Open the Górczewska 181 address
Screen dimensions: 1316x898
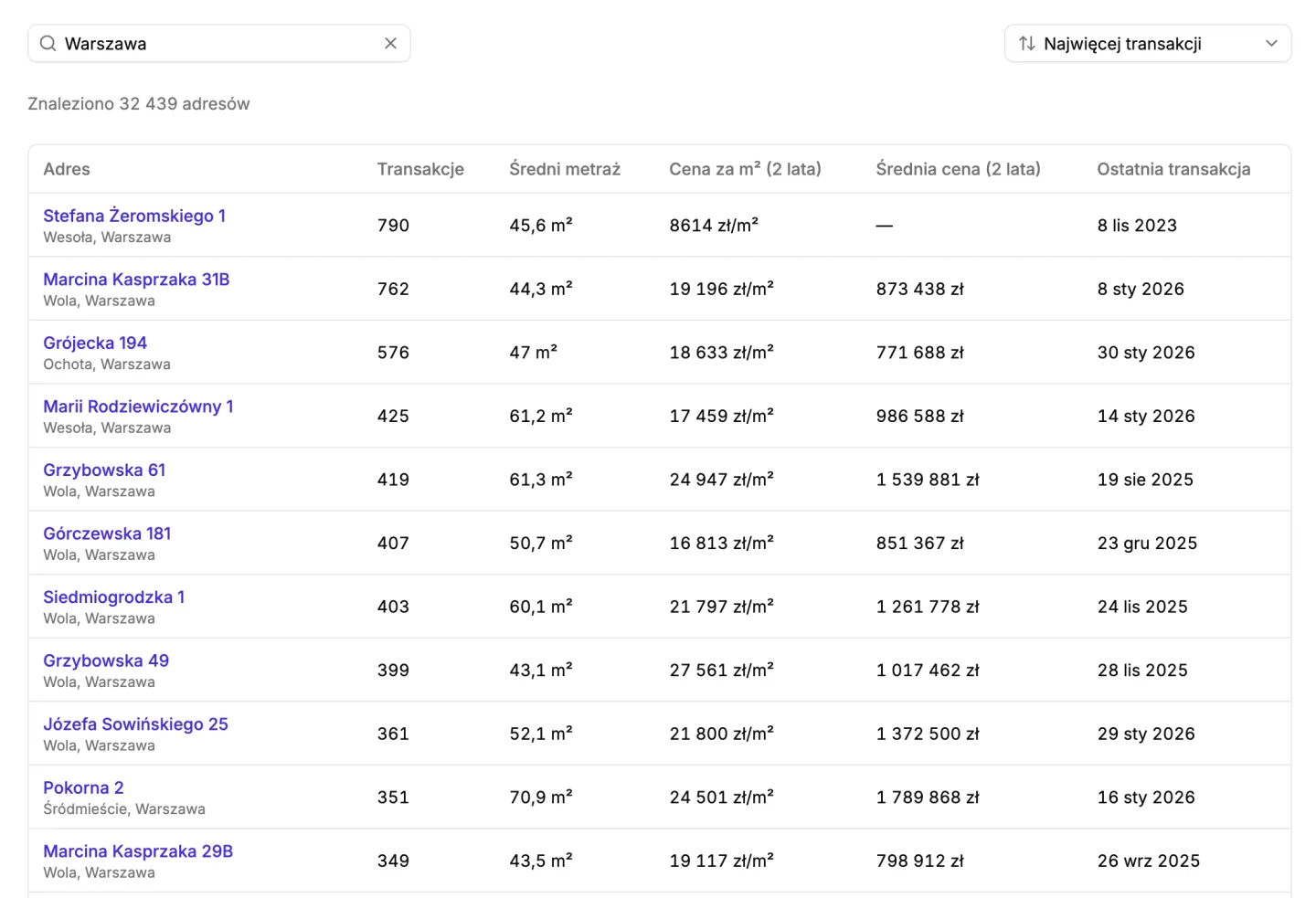click(107, 534)
